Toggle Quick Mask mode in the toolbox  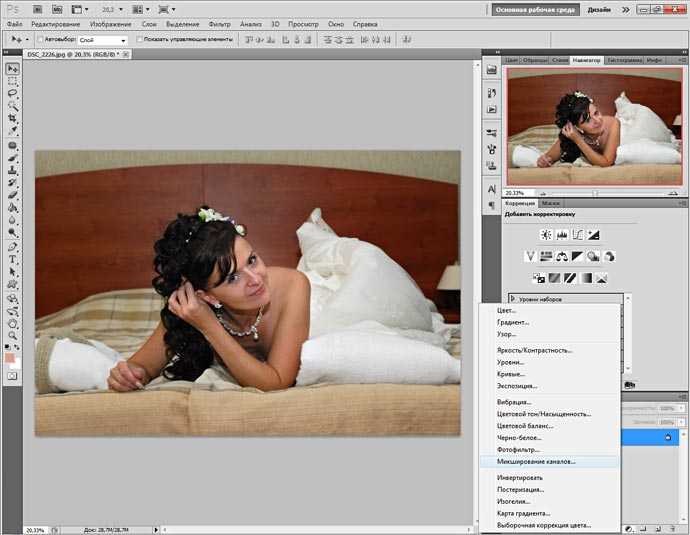(x=12, y=377)
